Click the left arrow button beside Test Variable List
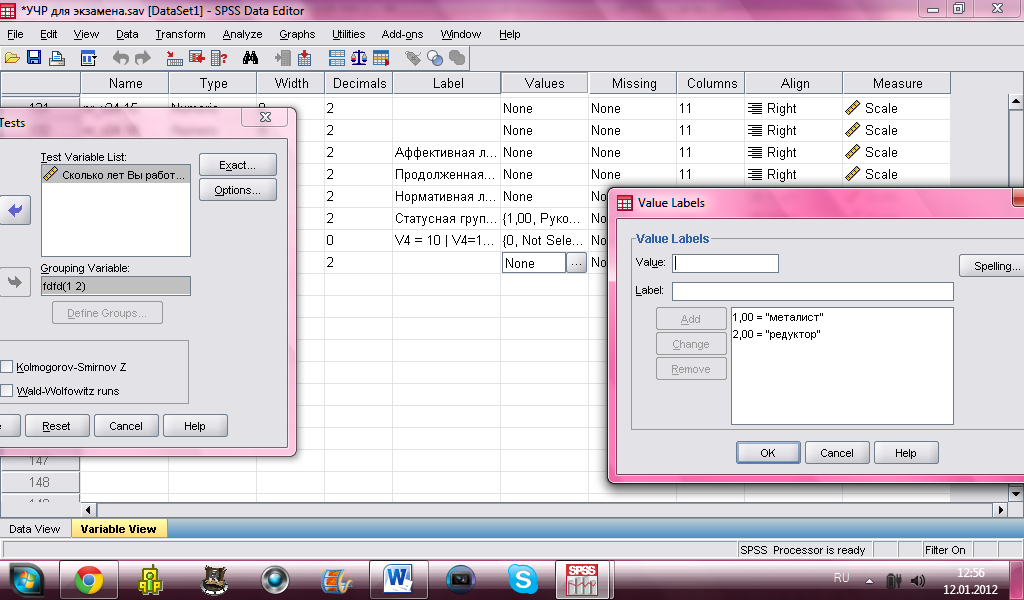 click(x=15, y=210)
